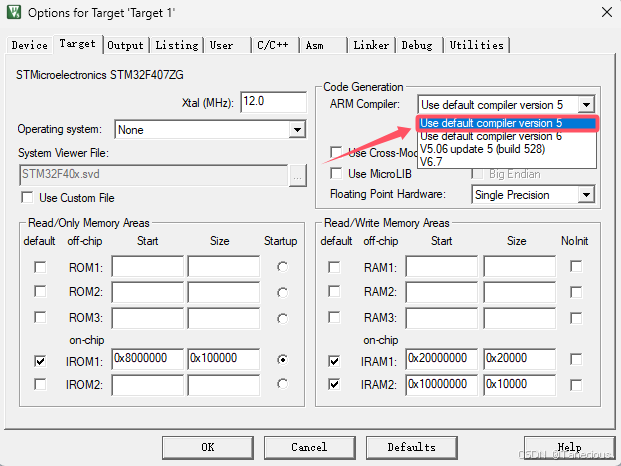621x466 pixels.
Task: Click the IROM1 Start address field
Action: [148, 359]
